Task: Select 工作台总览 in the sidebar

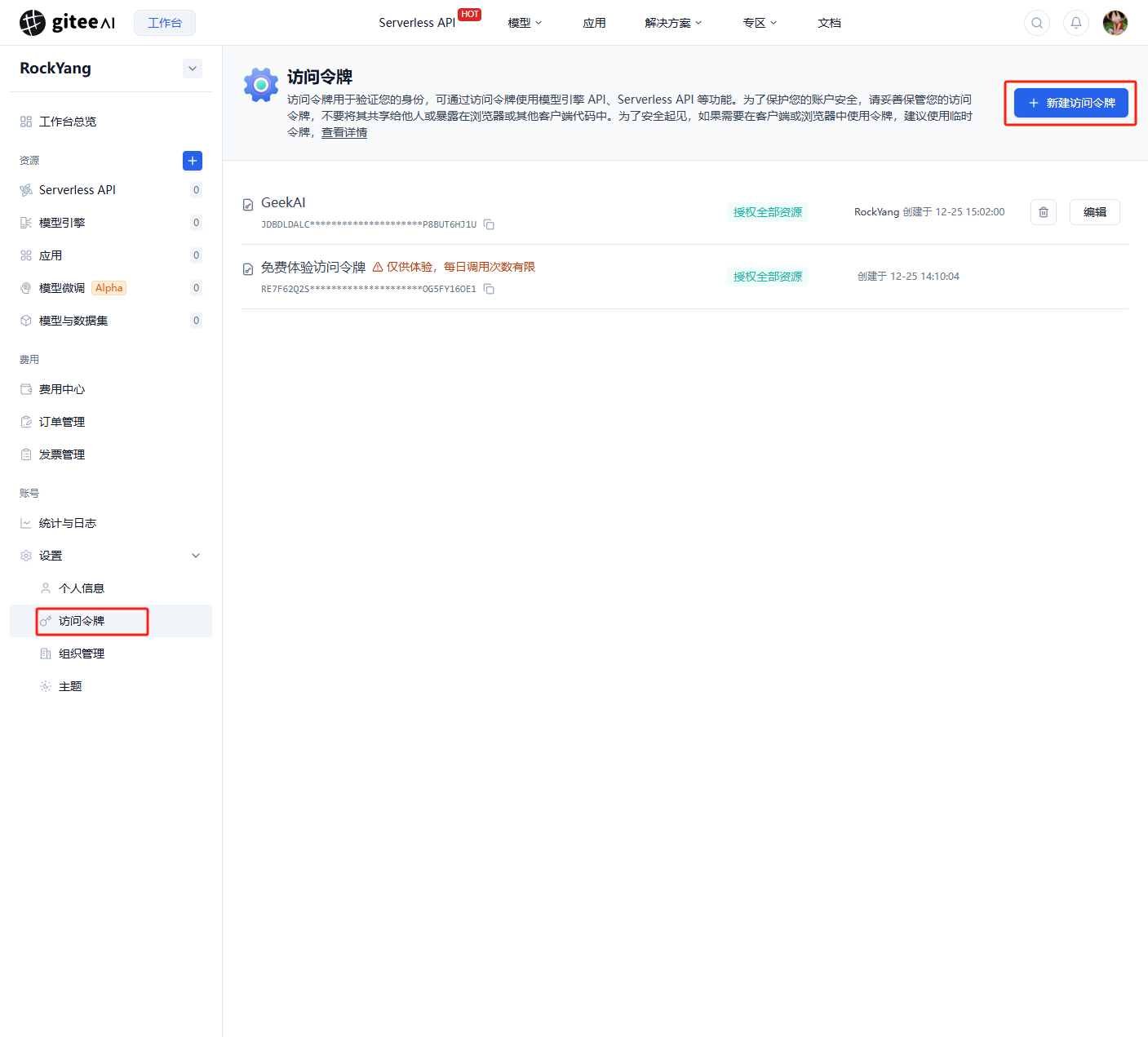Action: [x=111, y=122]
